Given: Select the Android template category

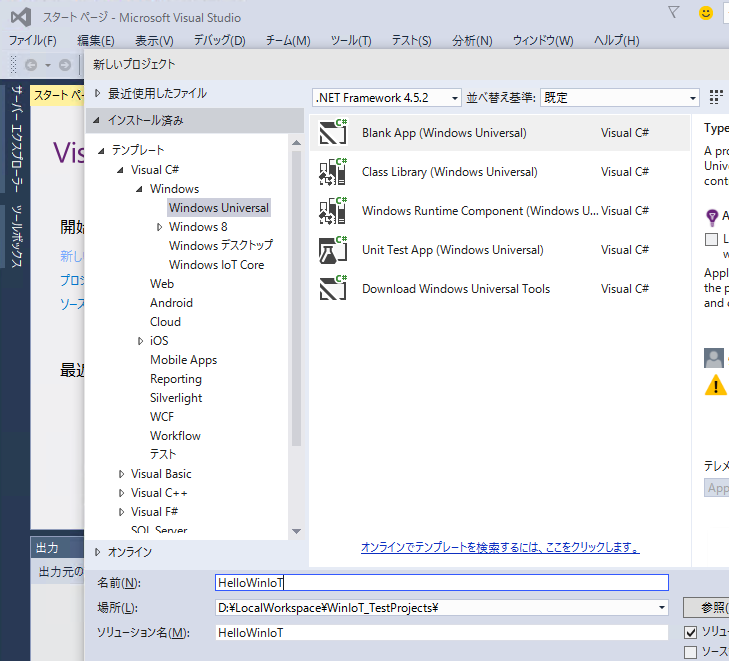Looking at the screenshot, I should click(171, 303).
